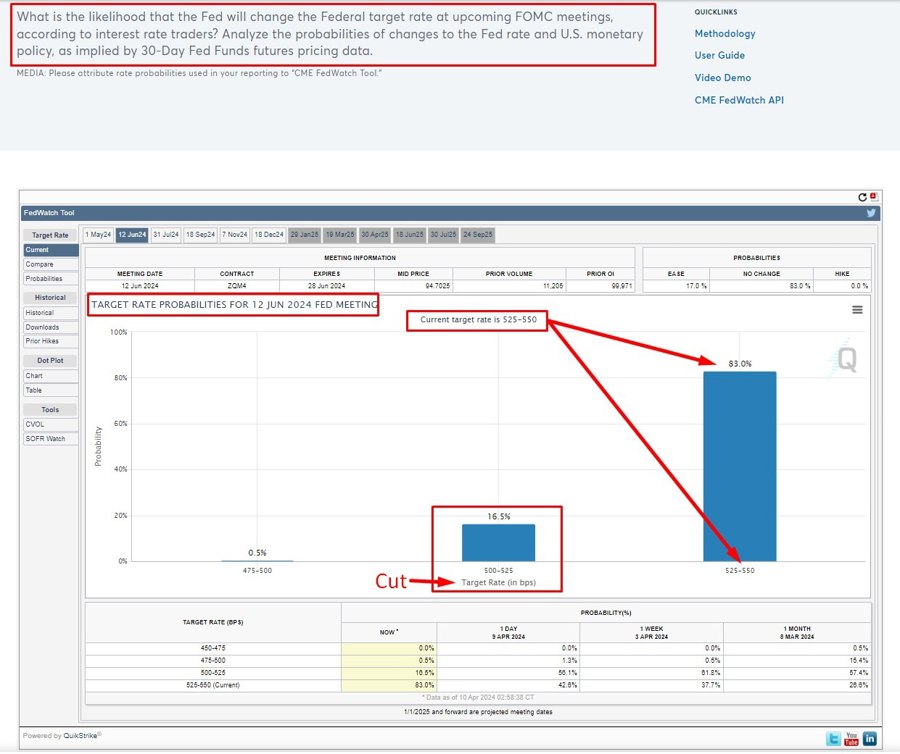The image size is (900, 754).
Task: Select the 1 May24 meeting tab
Action: (98, 235)
